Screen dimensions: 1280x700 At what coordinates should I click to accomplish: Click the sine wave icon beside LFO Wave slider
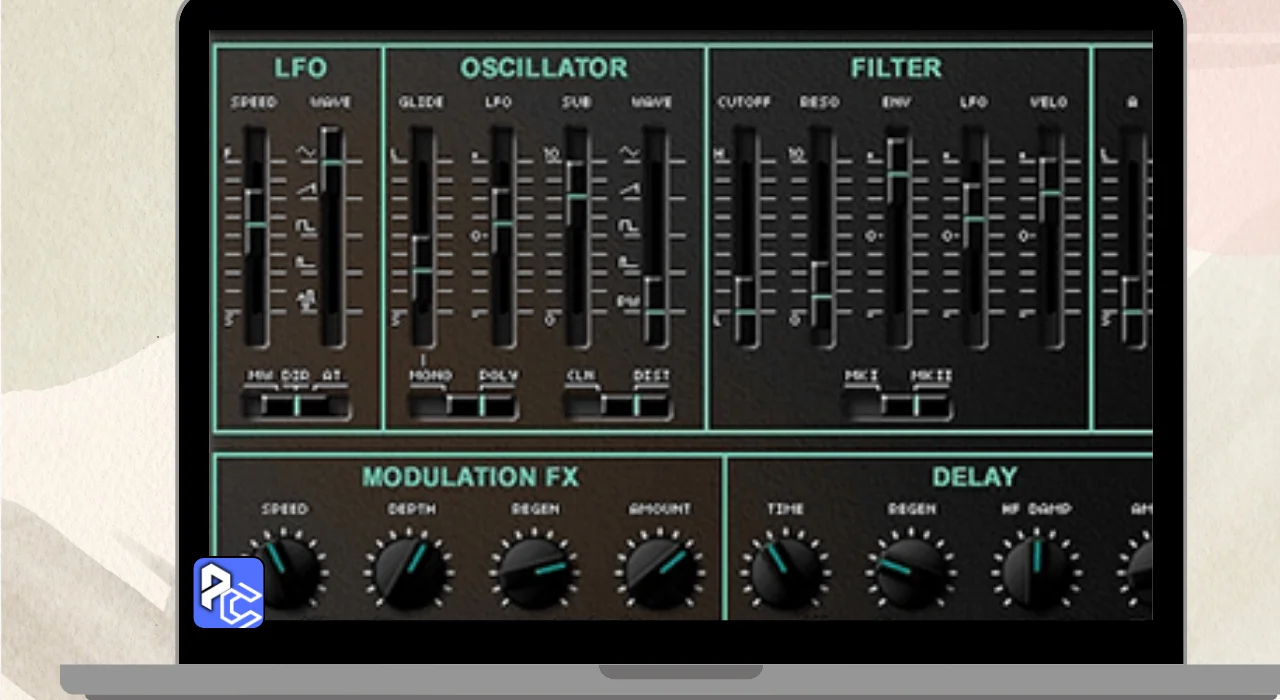(x=305, y=153)
